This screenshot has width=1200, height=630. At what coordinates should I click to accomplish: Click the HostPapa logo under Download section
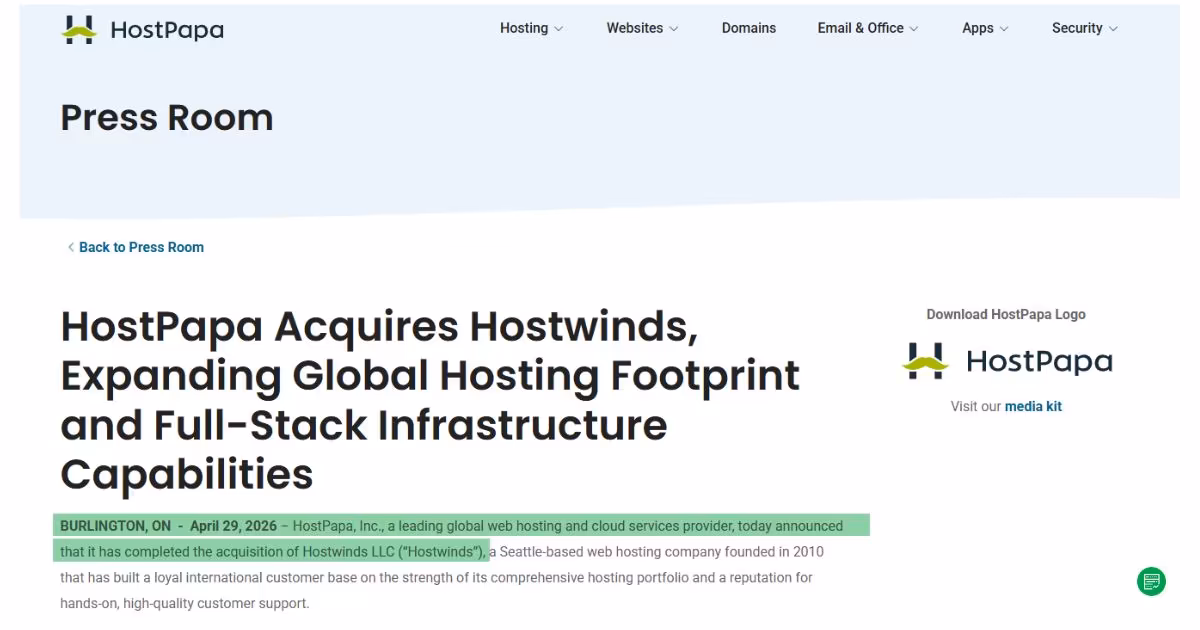pos(1007,361)
